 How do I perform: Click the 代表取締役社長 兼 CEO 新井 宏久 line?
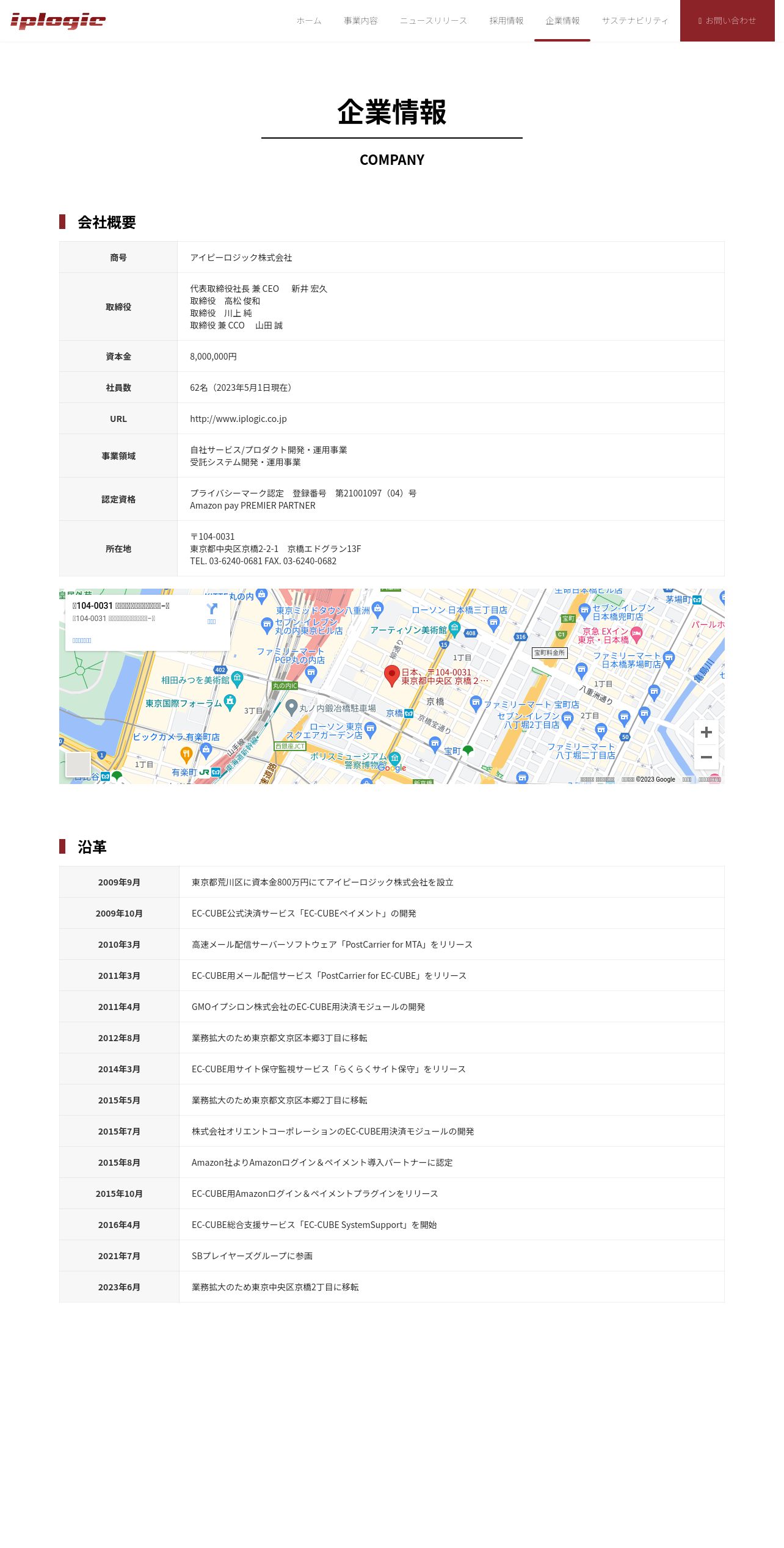(x=258, y=289)
